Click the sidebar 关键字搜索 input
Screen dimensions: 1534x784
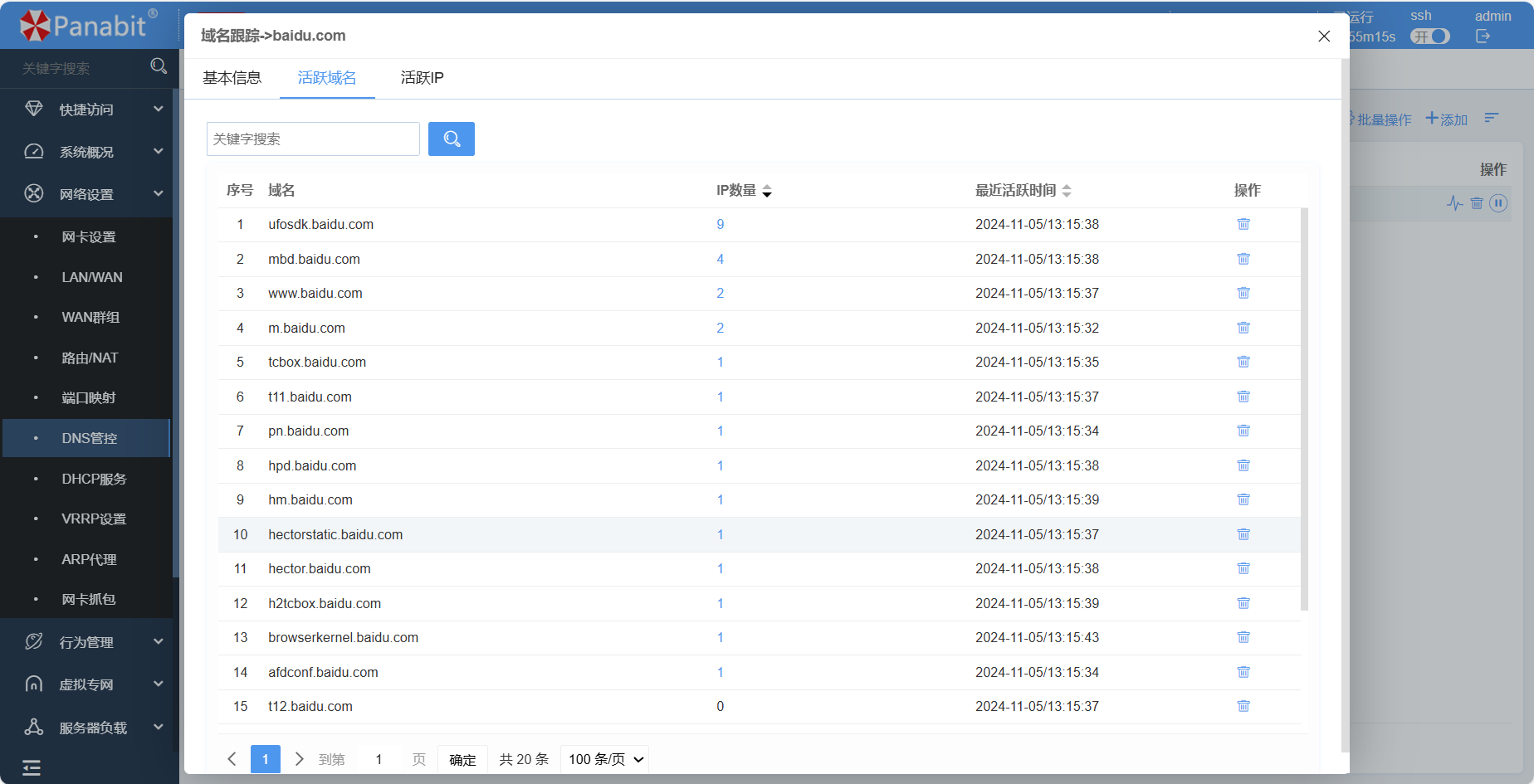[x=79, y=68]
